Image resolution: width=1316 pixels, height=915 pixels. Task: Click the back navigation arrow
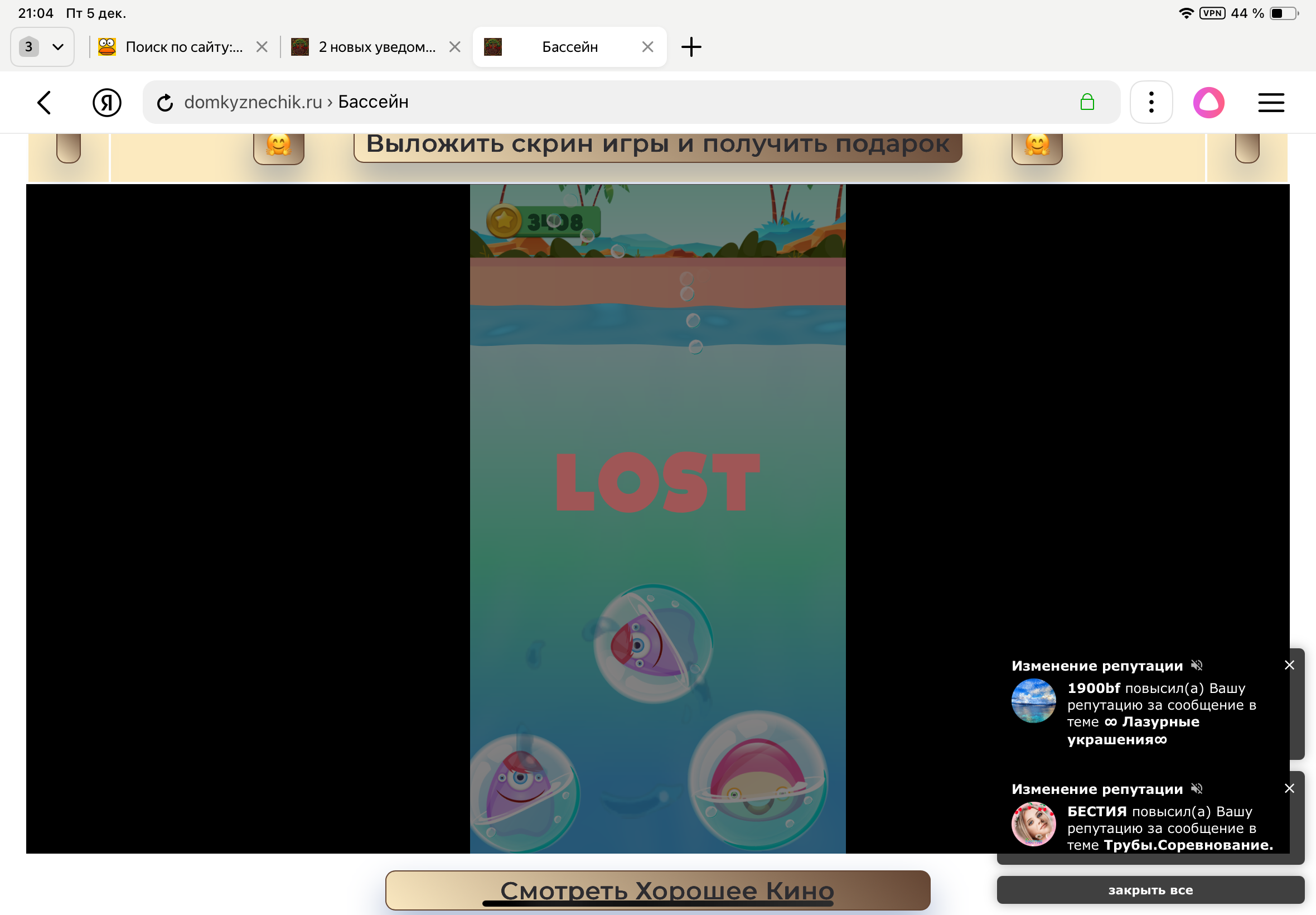pyautogui.click(x=44, y=103)
